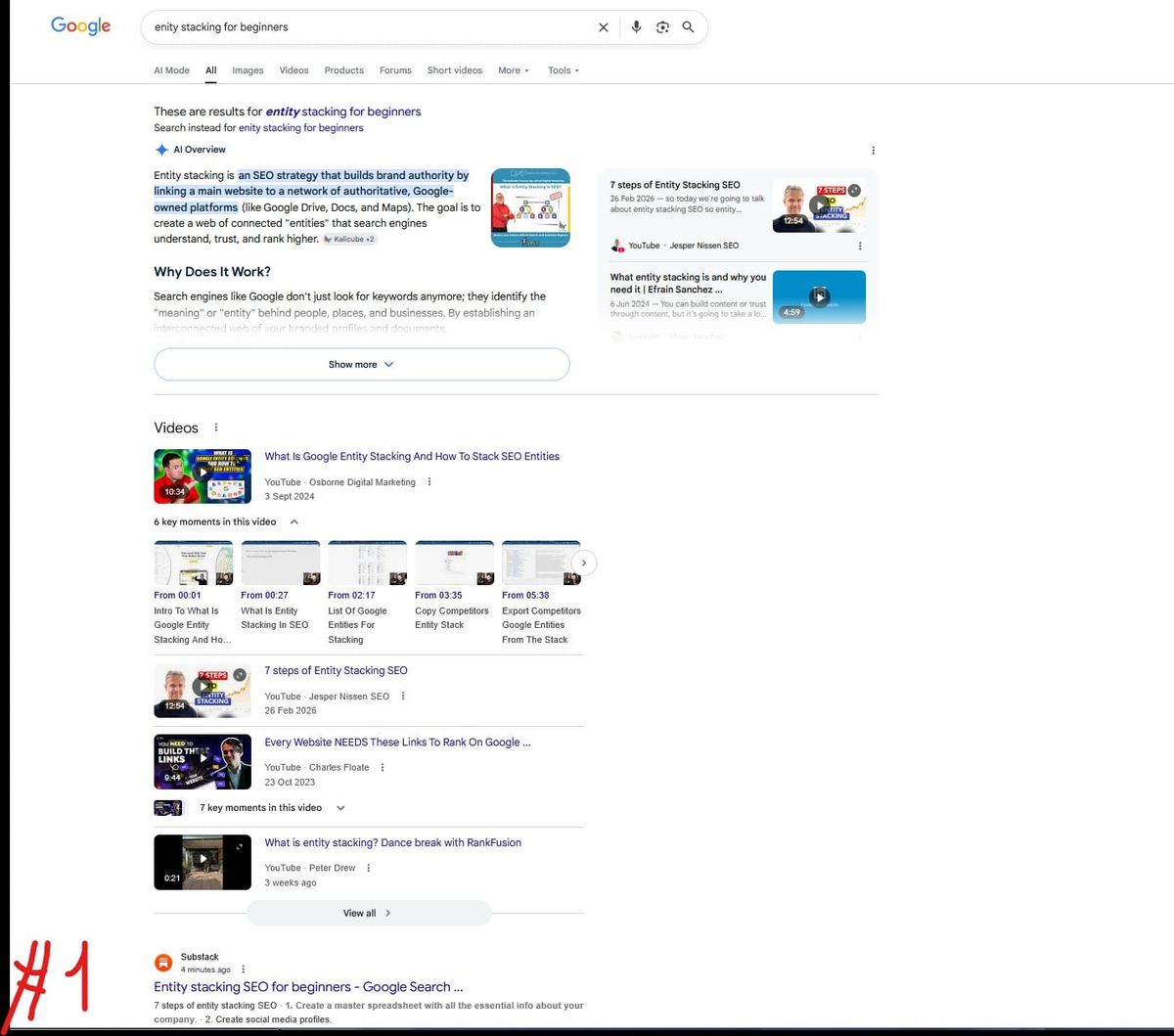The height and width of the screenshot is (1036, 1174).
Task: Open options menu beside Substack result
Action: (244, 969)
